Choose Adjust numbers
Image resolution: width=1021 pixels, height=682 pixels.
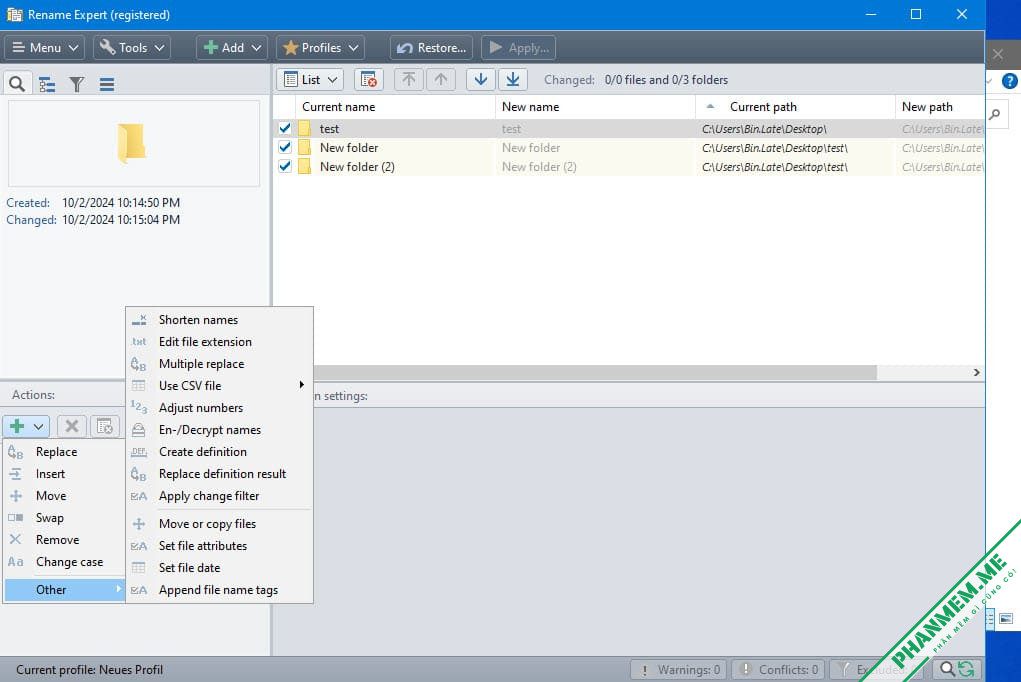219,408
